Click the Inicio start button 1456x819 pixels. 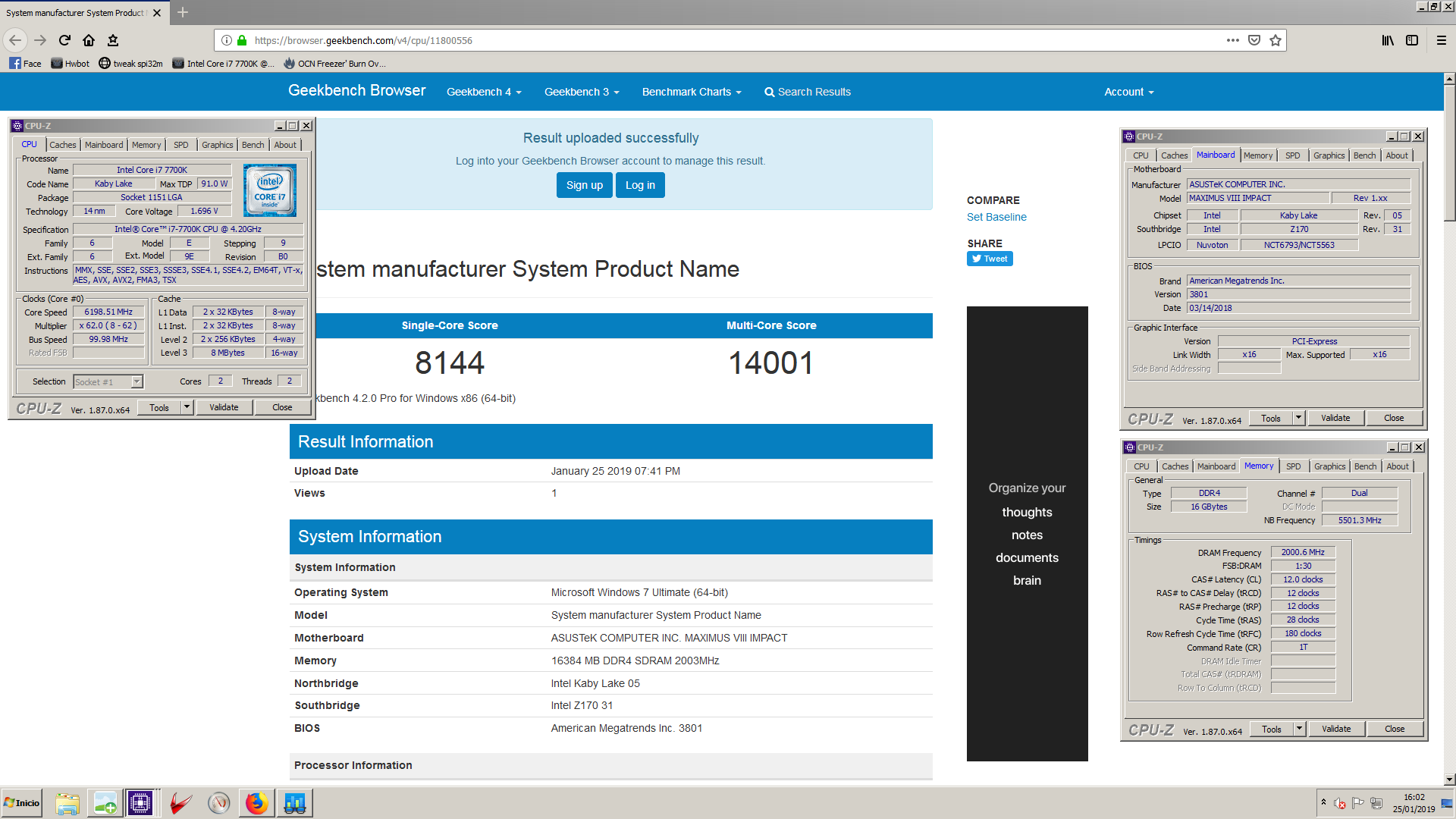[22, 803]
